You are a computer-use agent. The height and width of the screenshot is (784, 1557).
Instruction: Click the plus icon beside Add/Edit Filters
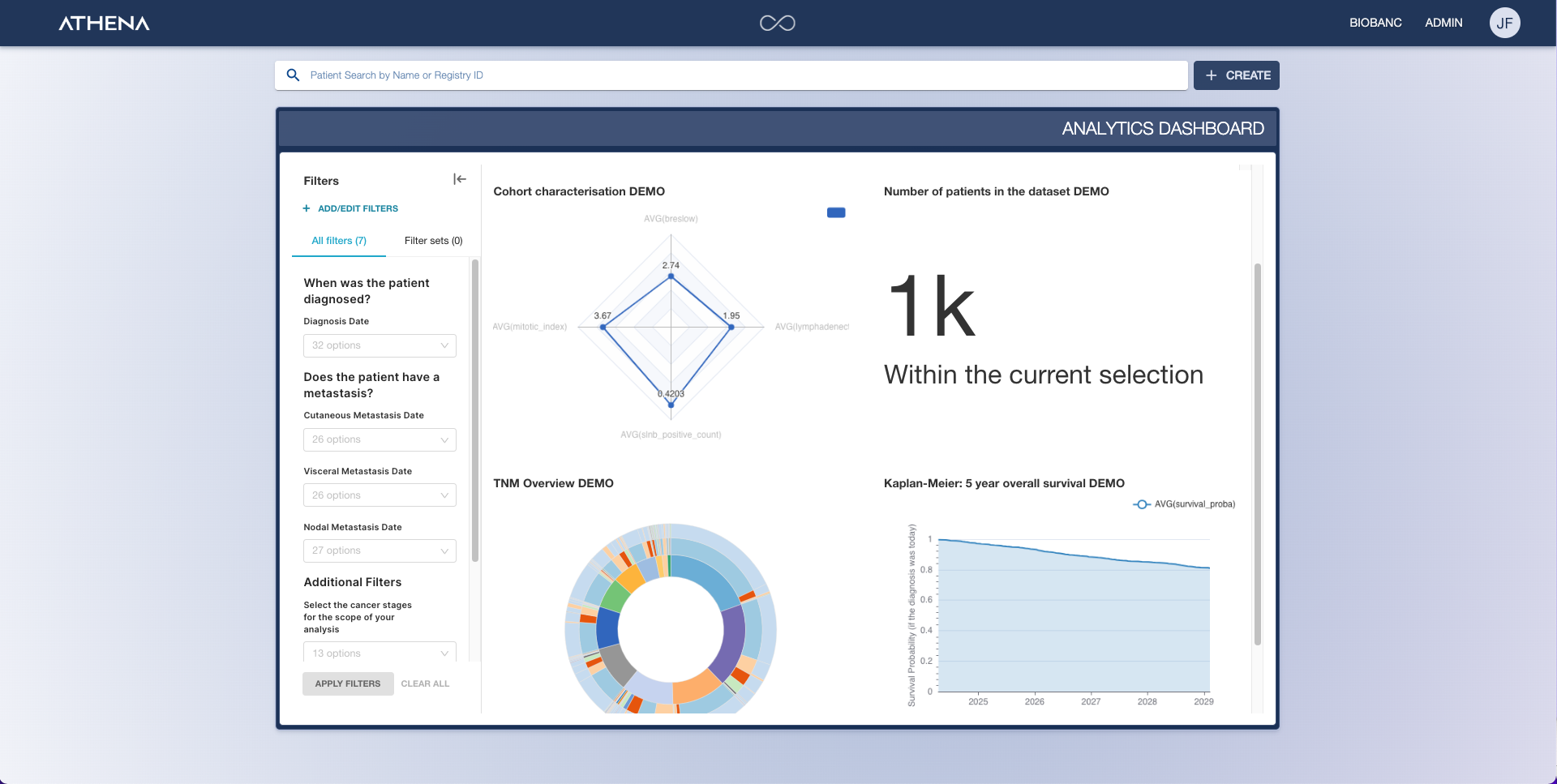coord(307,209)
